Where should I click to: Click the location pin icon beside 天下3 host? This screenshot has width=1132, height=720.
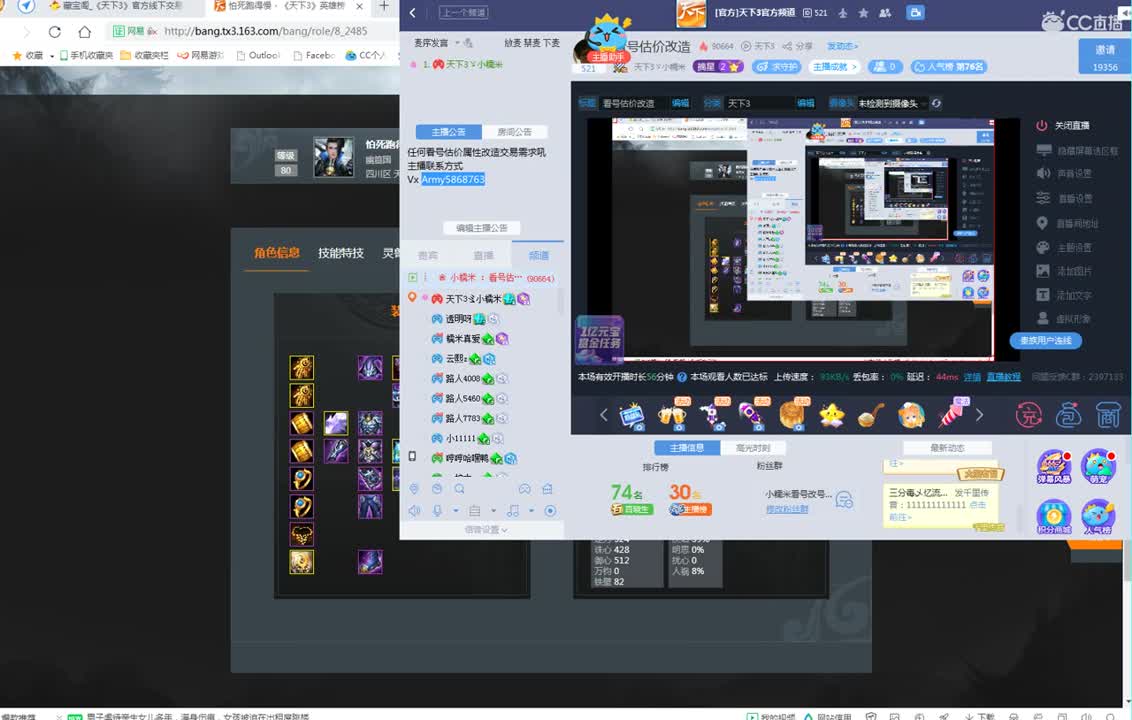tap(412, 298)
